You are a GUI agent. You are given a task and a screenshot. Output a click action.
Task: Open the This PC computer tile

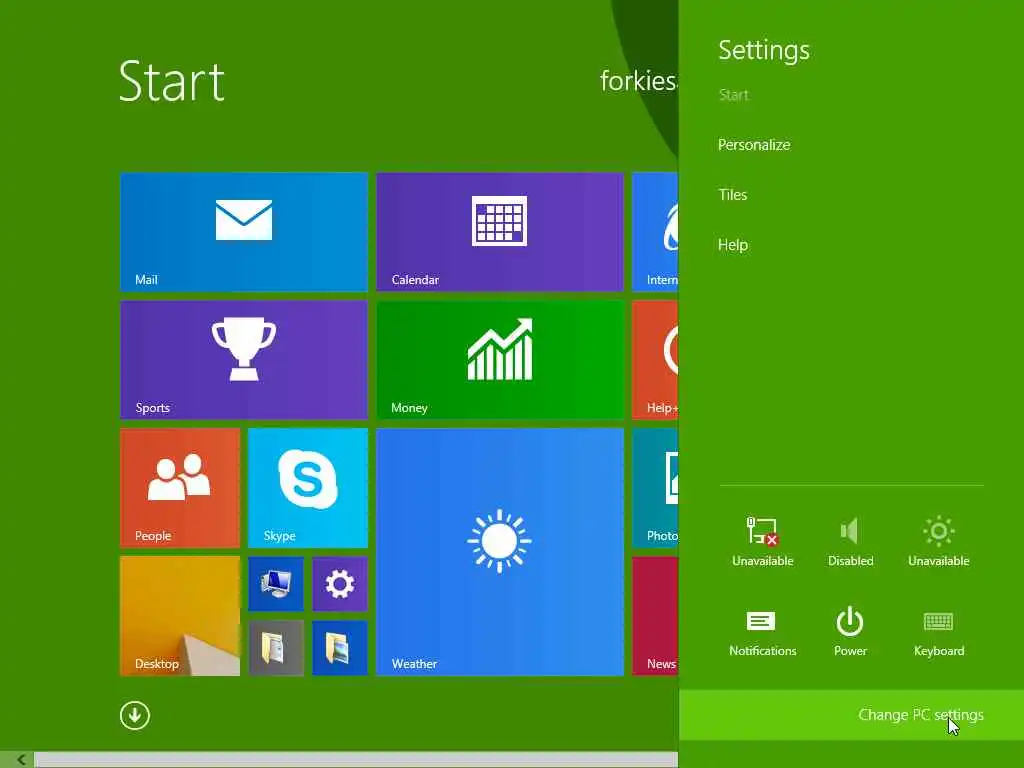[276, 583]
